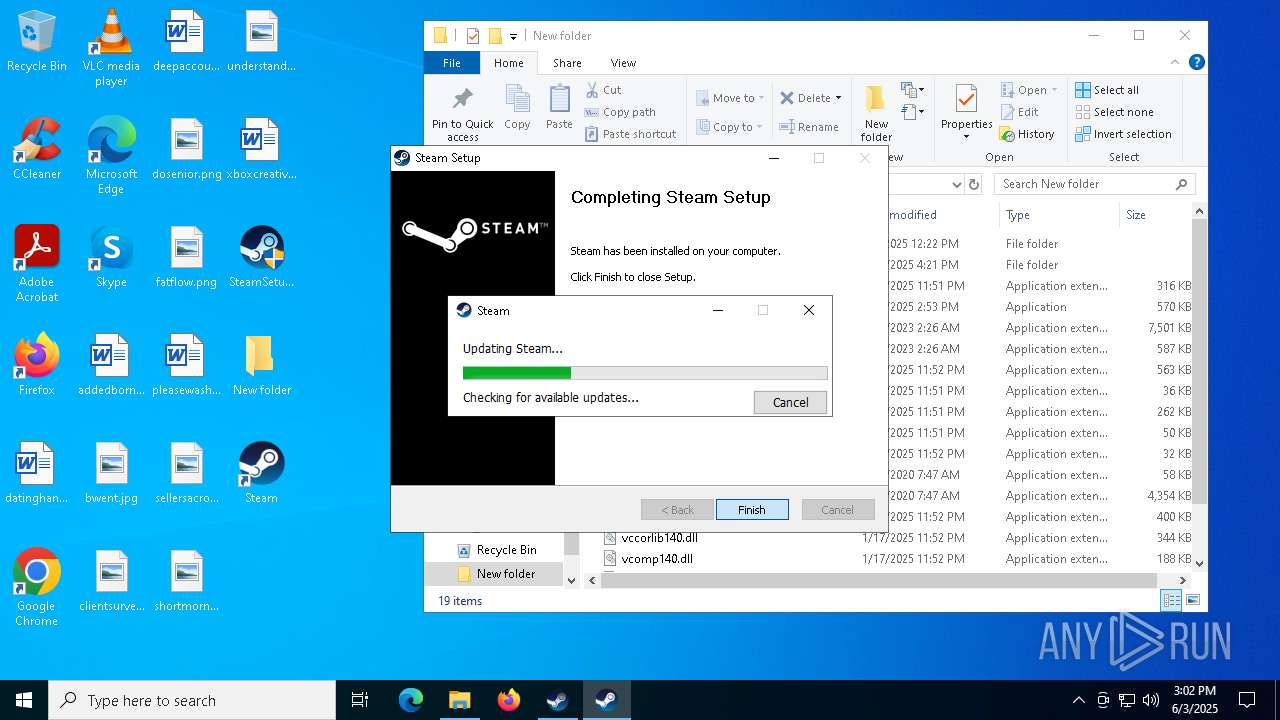Viewport: 1280px width, 720px height.
Task: Click the Search New folder field
Action: (x=1095, y=184)
